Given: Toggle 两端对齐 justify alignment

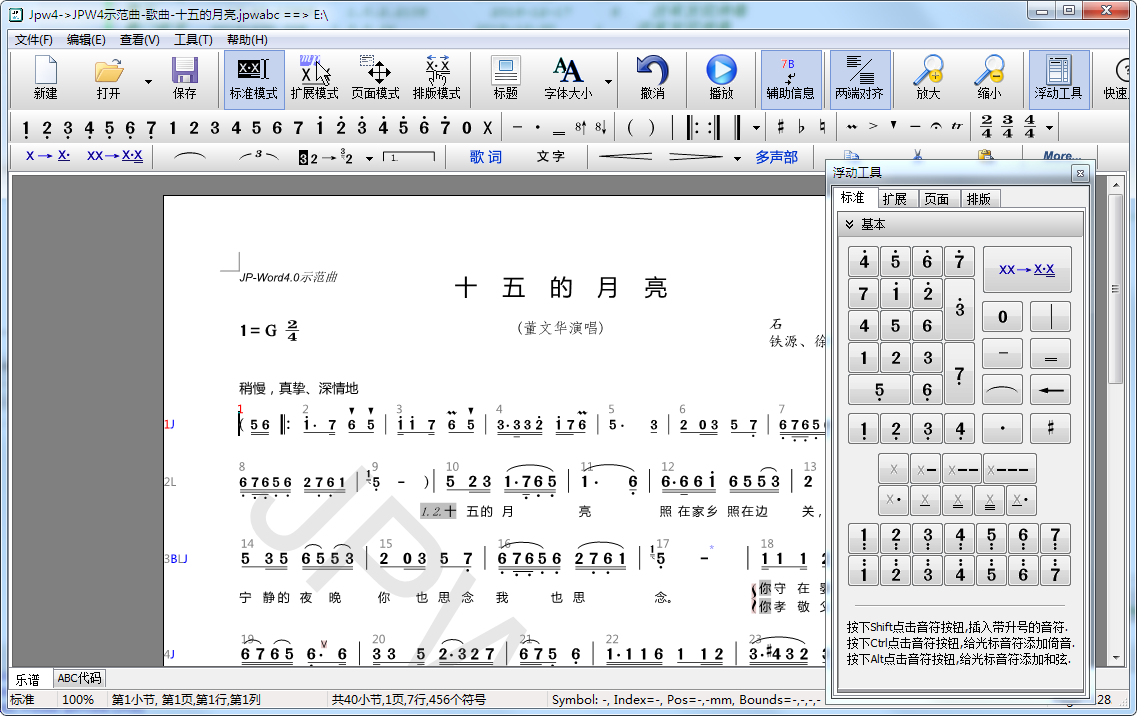Looking at the screenshot, I should (859, 78).
